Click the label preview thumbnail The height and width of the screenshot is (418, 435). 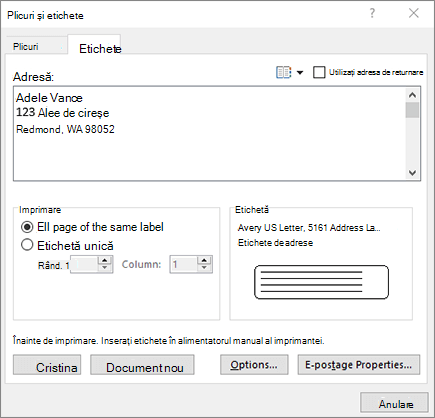click(x=321, y=282)
